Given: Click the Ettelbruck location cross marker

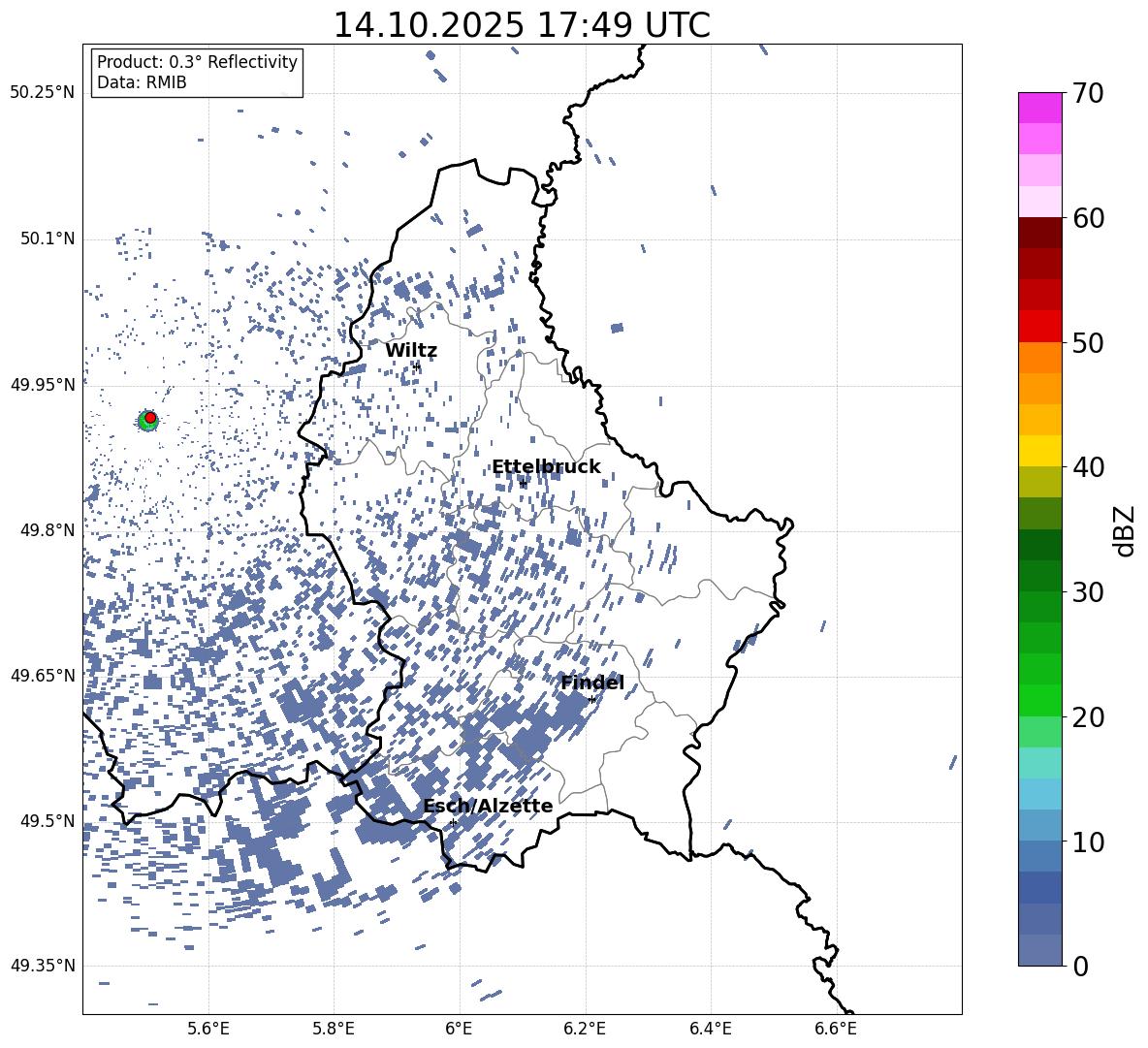Looking at the screenshot, I should coord(523,484).
